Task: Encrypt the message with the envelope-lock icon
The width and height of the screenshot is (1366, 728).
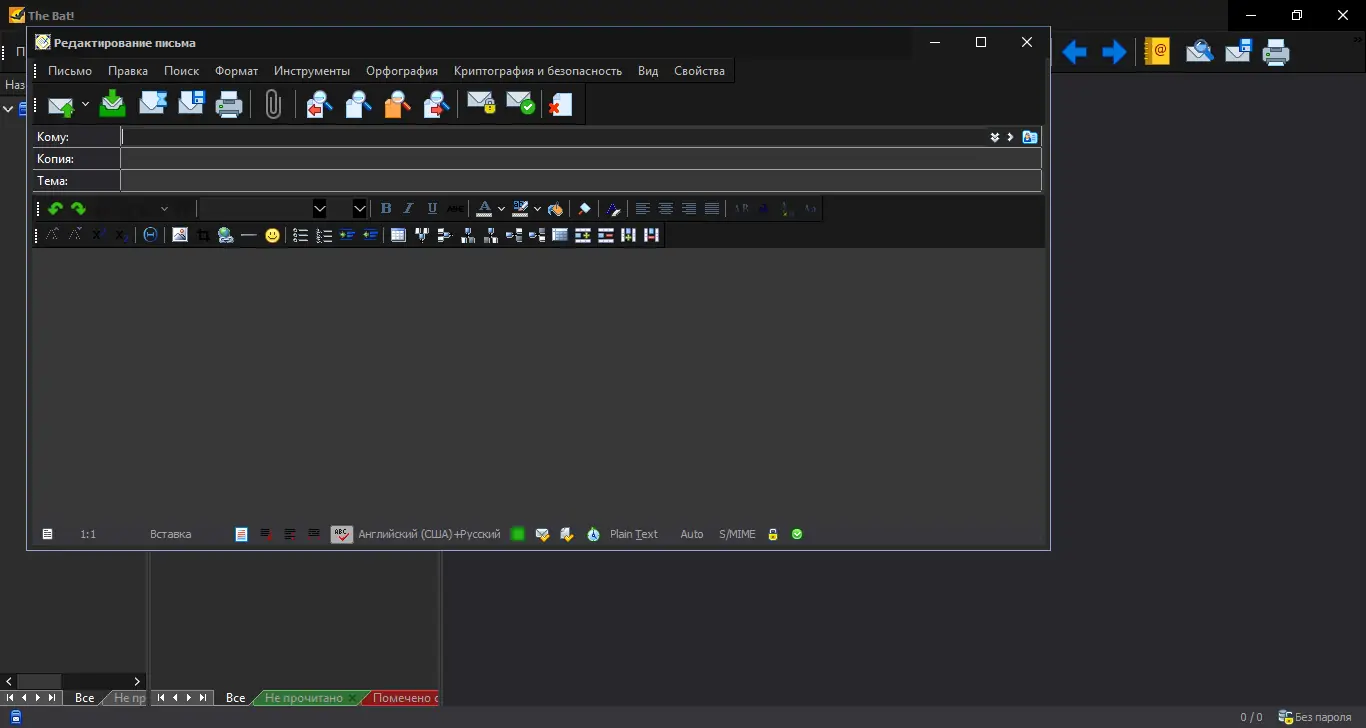Action: (x=481, y=104)
